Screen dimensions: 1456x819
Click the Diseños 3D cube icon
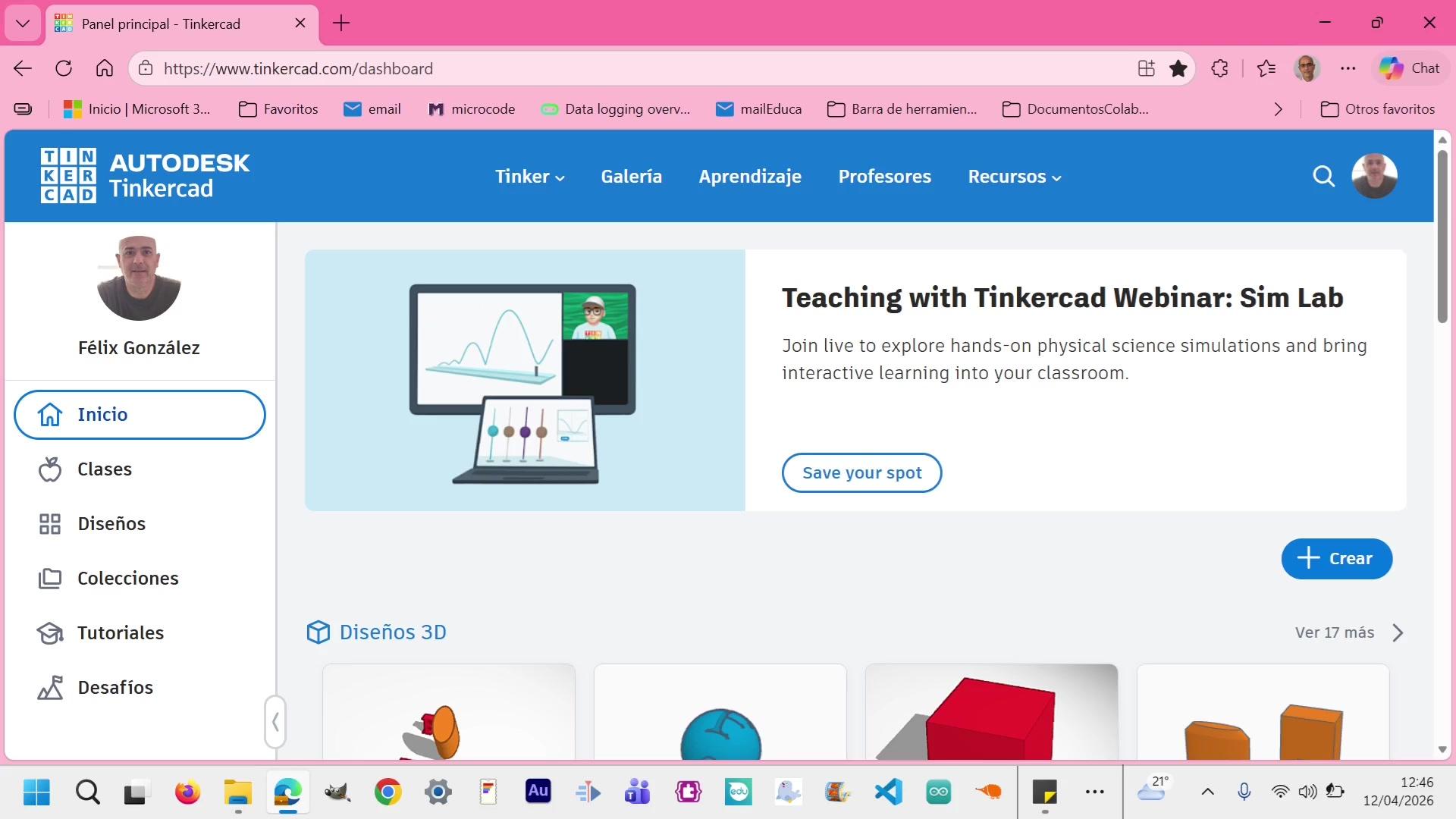(318, 632)
